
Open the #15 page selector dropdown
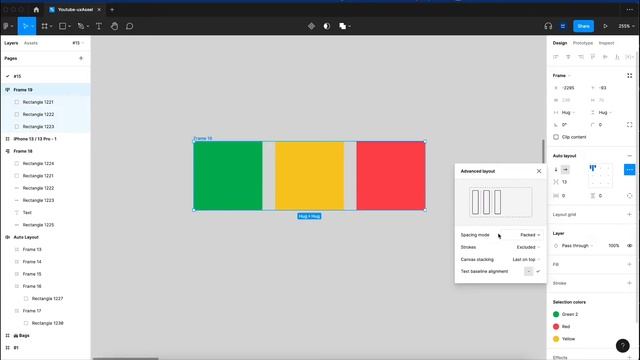[78, 43]
